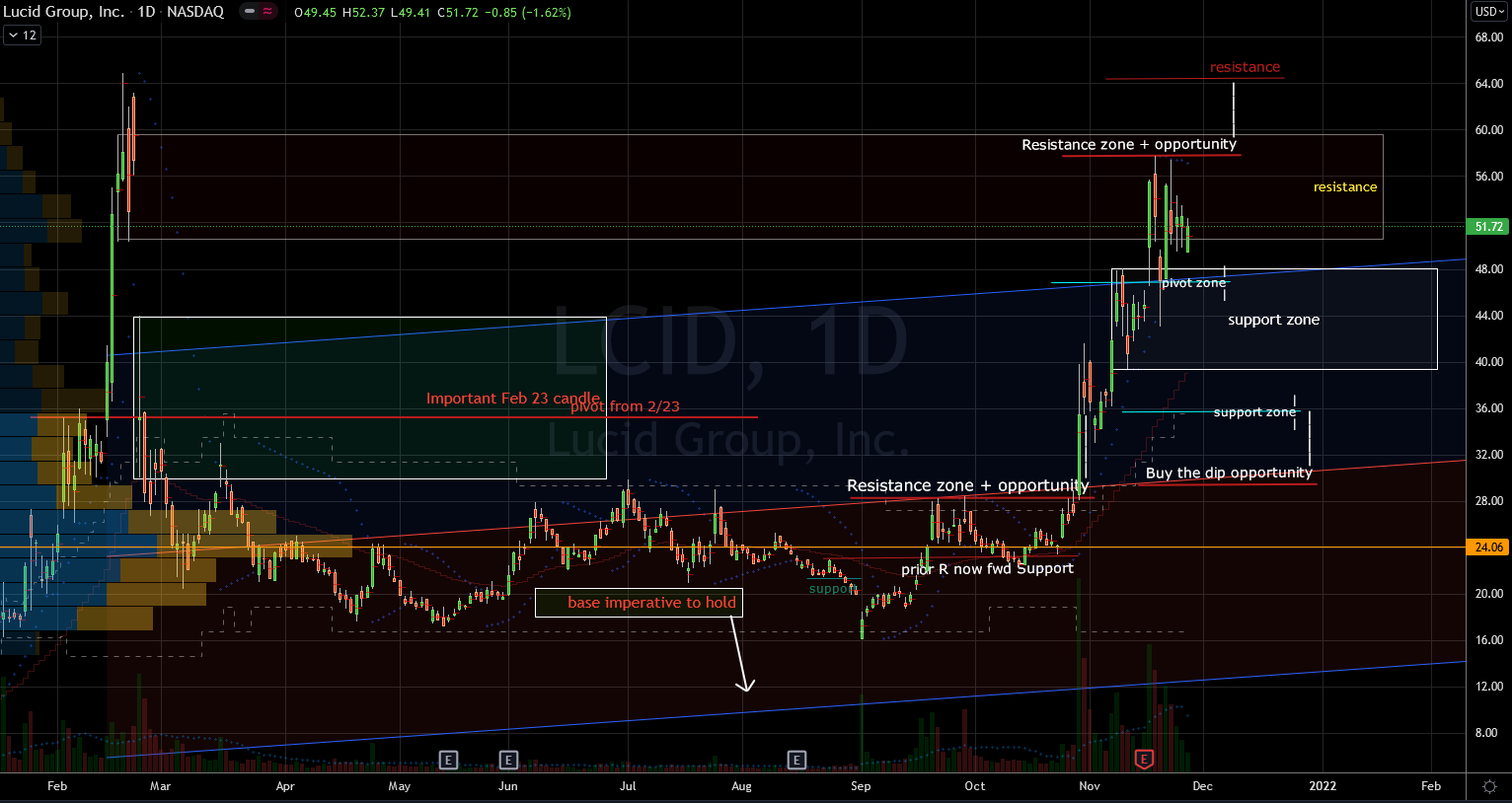1512x803 pixels.
Task: Click the Jun date on time axis
Action: 508,786
